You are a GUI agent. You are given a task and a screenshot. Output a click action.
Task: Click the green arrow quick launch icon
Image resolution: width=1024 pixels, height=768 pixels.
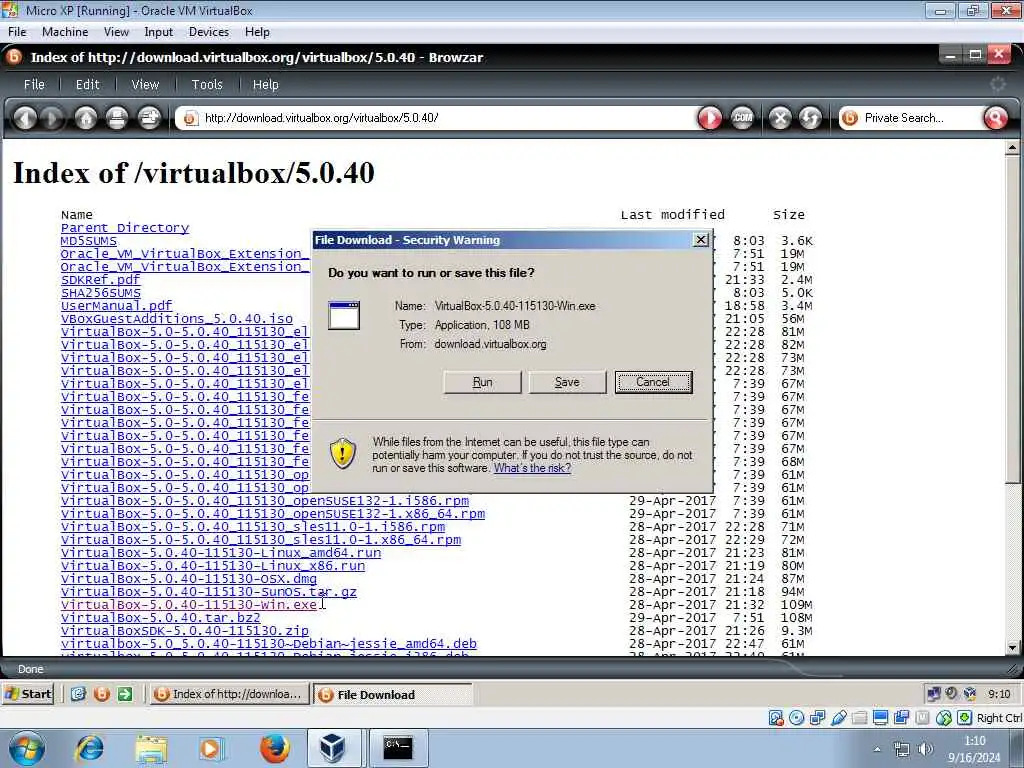click(x=125, y=694)
